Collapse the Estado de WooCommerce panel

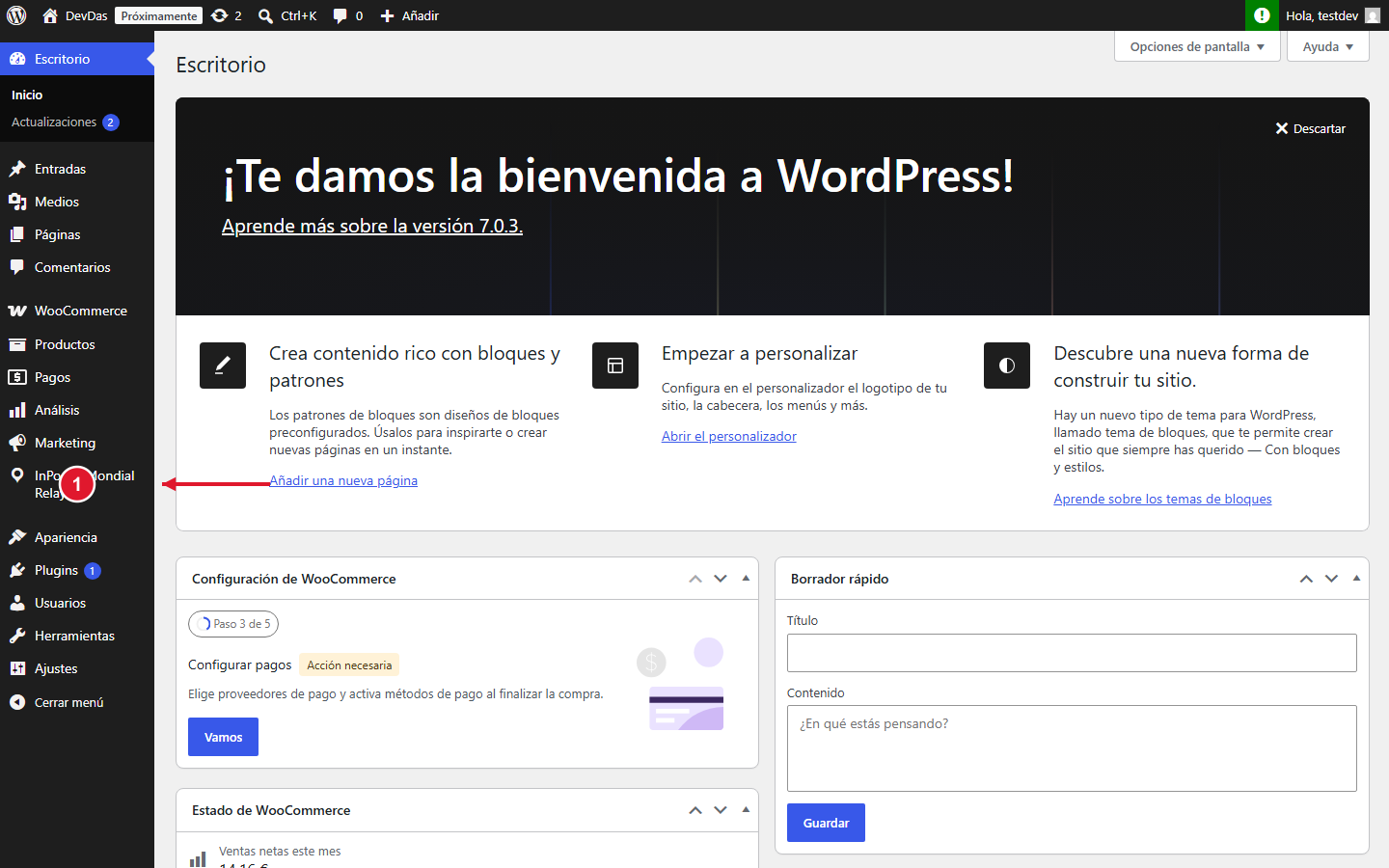pyautogui.click(x=746, y=810)
